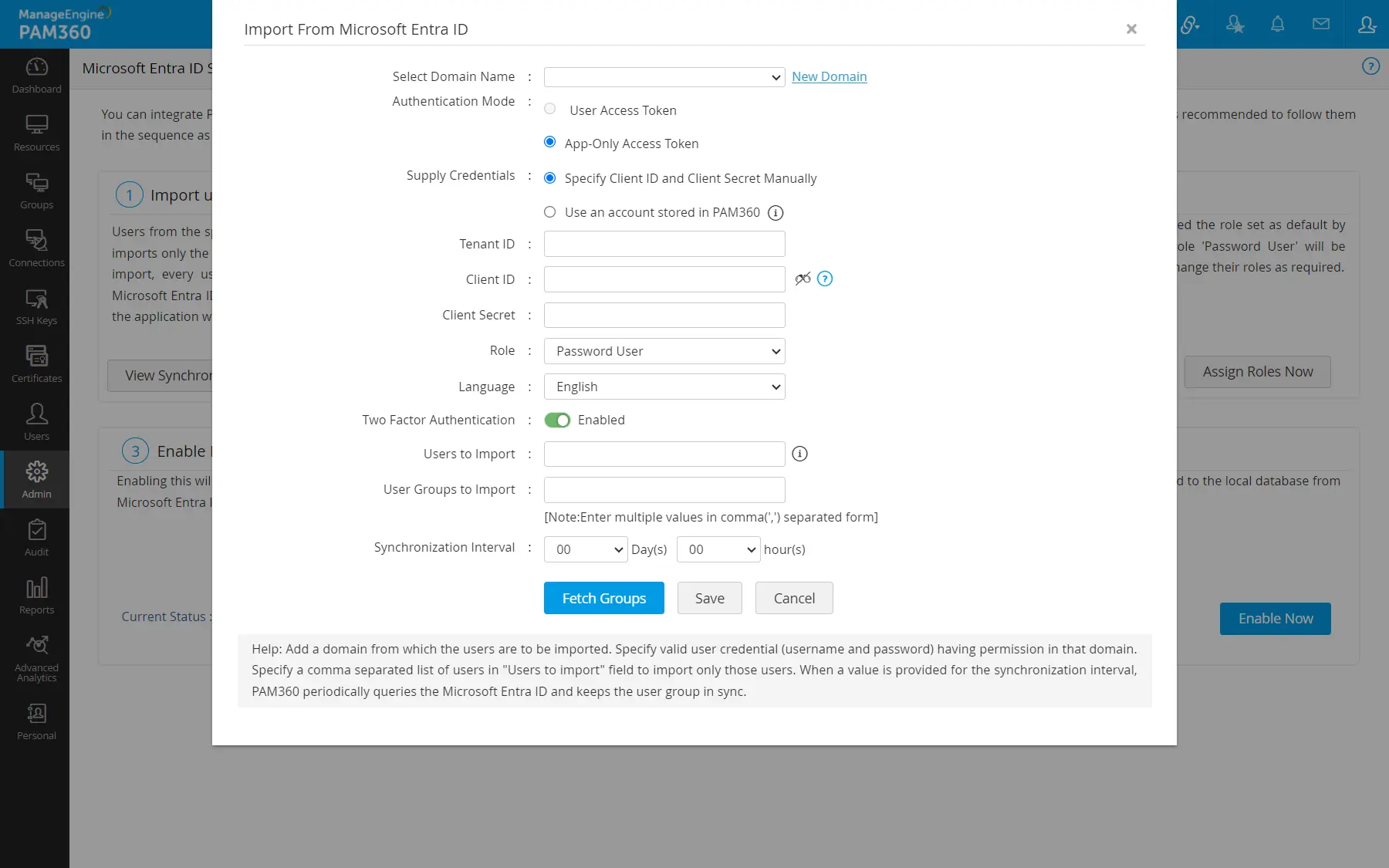This screenshot has width=1389, height=868.
Task: Click the New Domain link
Action: pos(829,76)
